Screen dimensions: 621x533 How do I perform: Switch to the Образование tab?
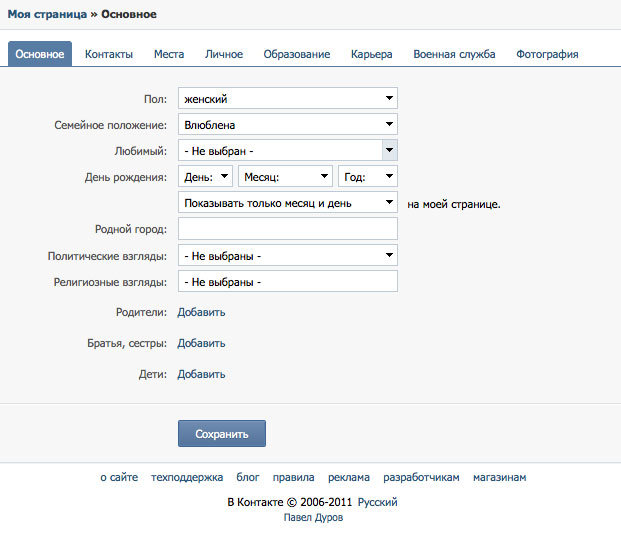pos(297,54)
